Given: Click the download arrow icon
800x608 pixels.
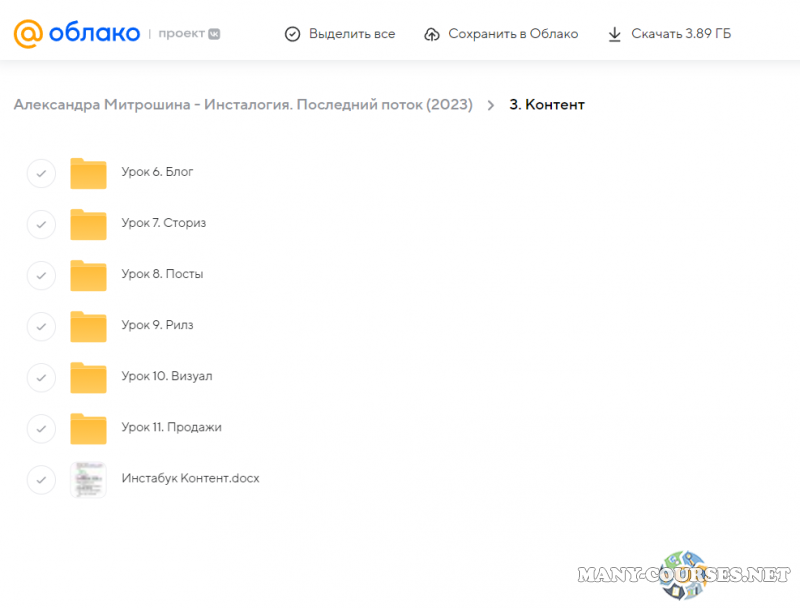Looking at the screenshot, I should [615, 34].
